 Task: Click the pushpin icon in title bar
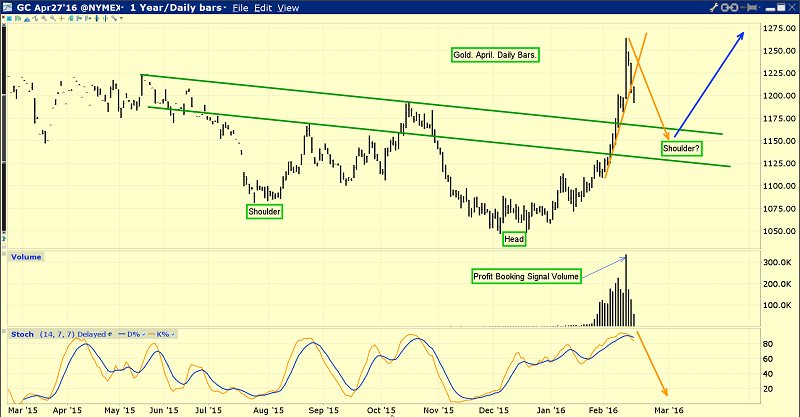(x=749, y=7)
